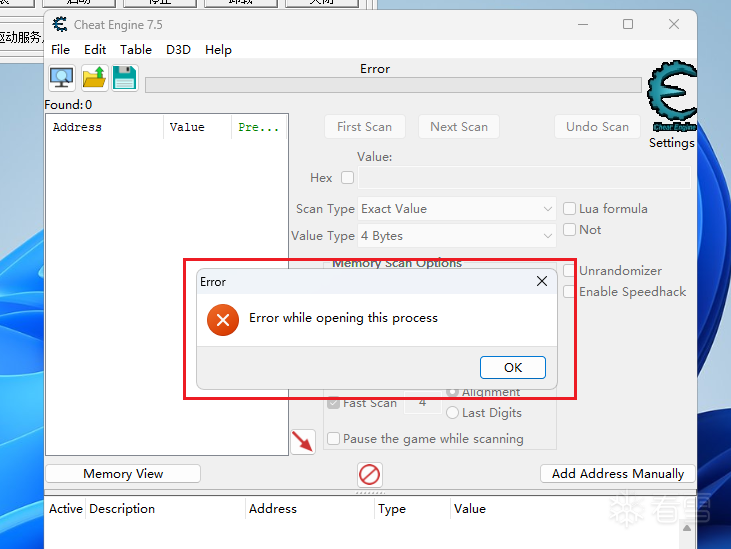Click the red circle clear list icon
Image resolution: width=731 pixels, height=549 pixels.
pyautogui.click(x=370, y=475)
